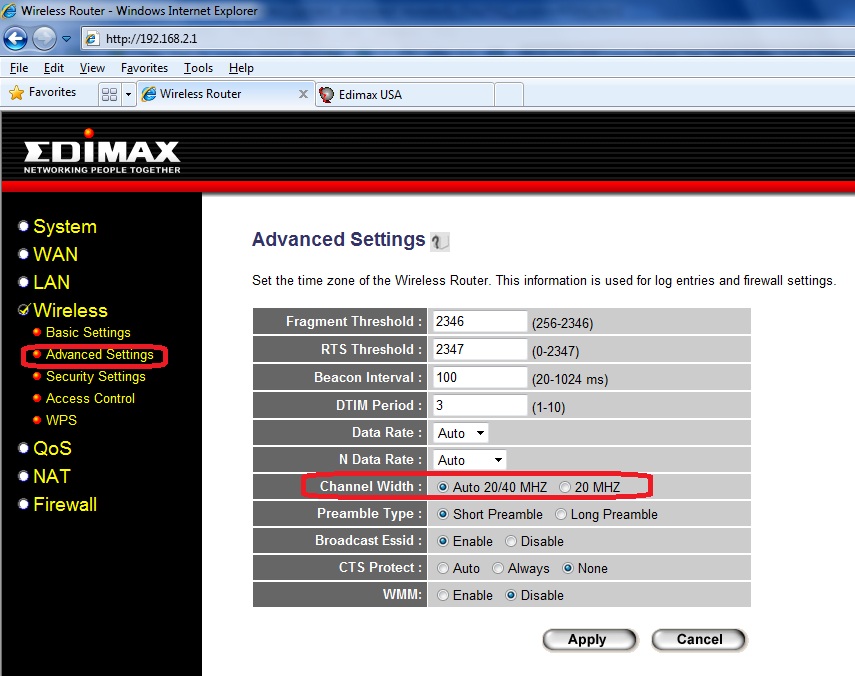Set CTS Protect to Auto
Viewport: 855px width, 676px height.
tap(443, 569)
